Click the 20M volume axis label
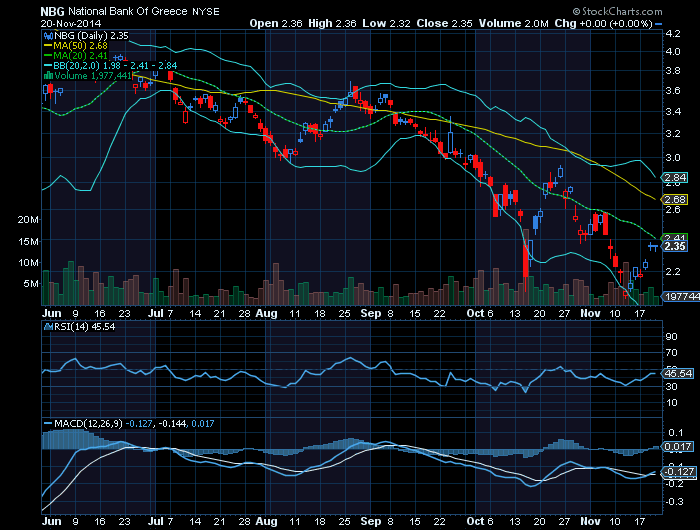This screenshot has width=700, height=530. tap(28, 219)
